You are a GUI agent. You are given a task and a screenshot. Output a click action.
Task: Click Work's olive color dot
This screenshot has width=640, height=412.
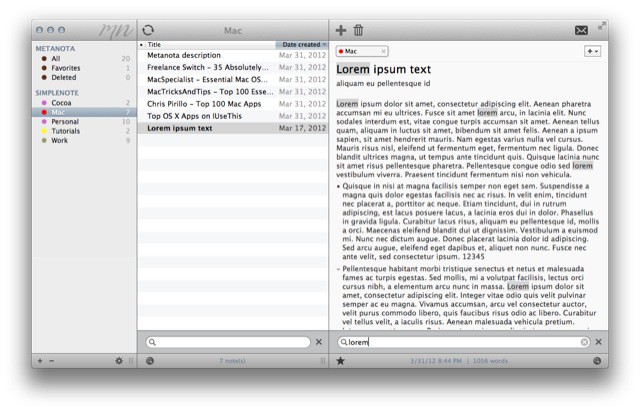44,140
